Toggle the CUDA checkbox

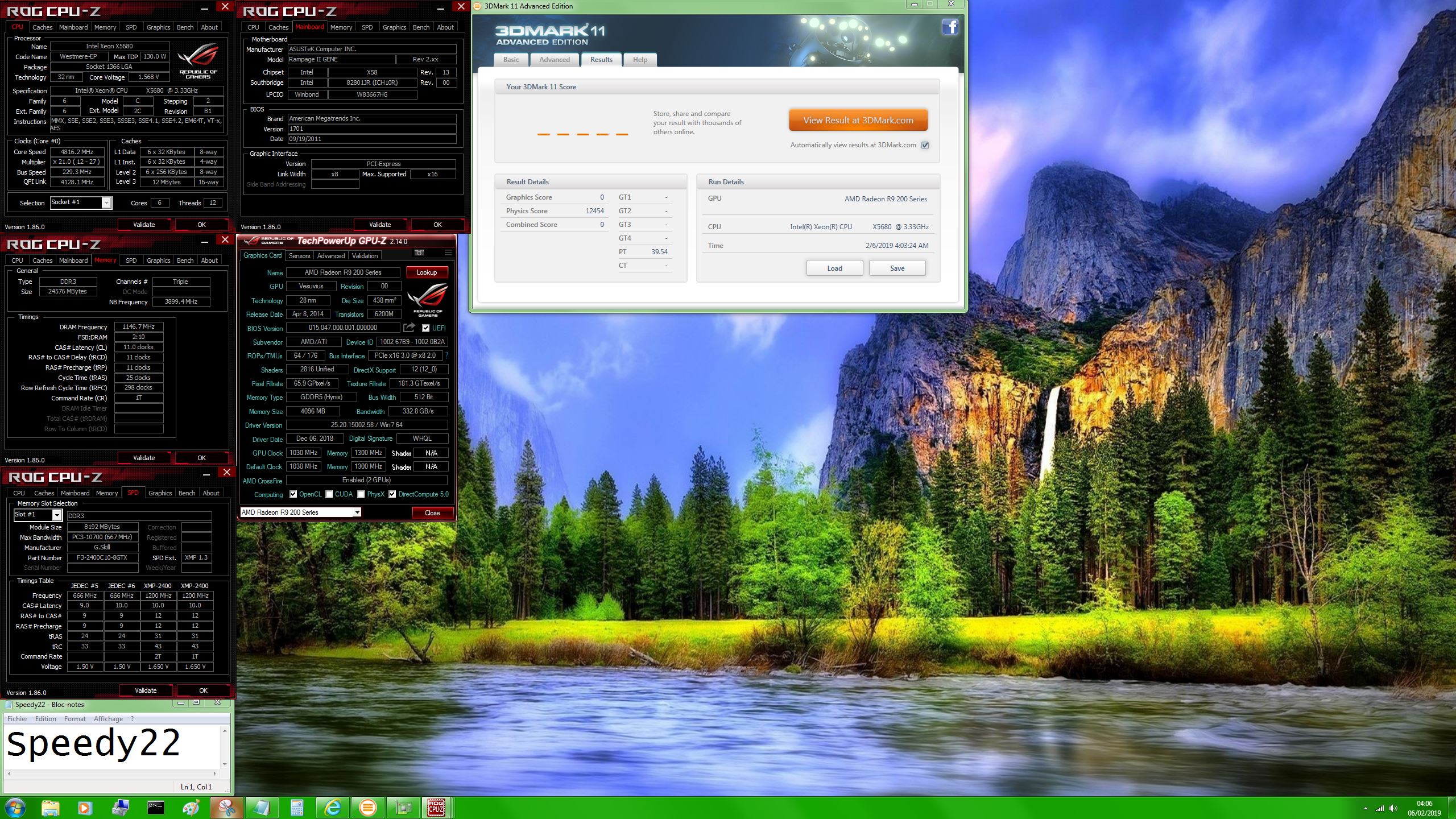point(329,494)
